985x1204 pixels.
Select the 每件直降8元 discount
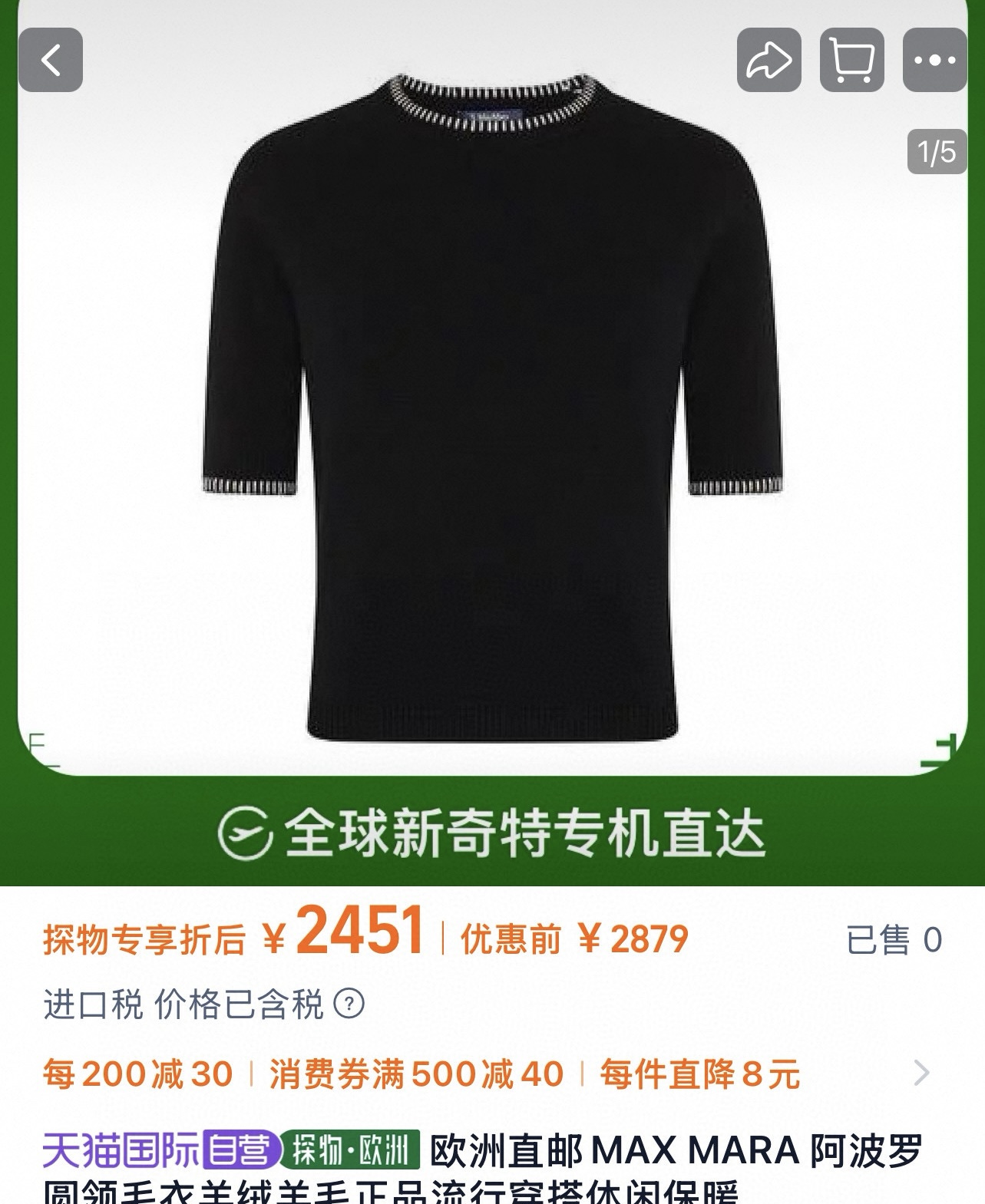(x=699, y=1074)
